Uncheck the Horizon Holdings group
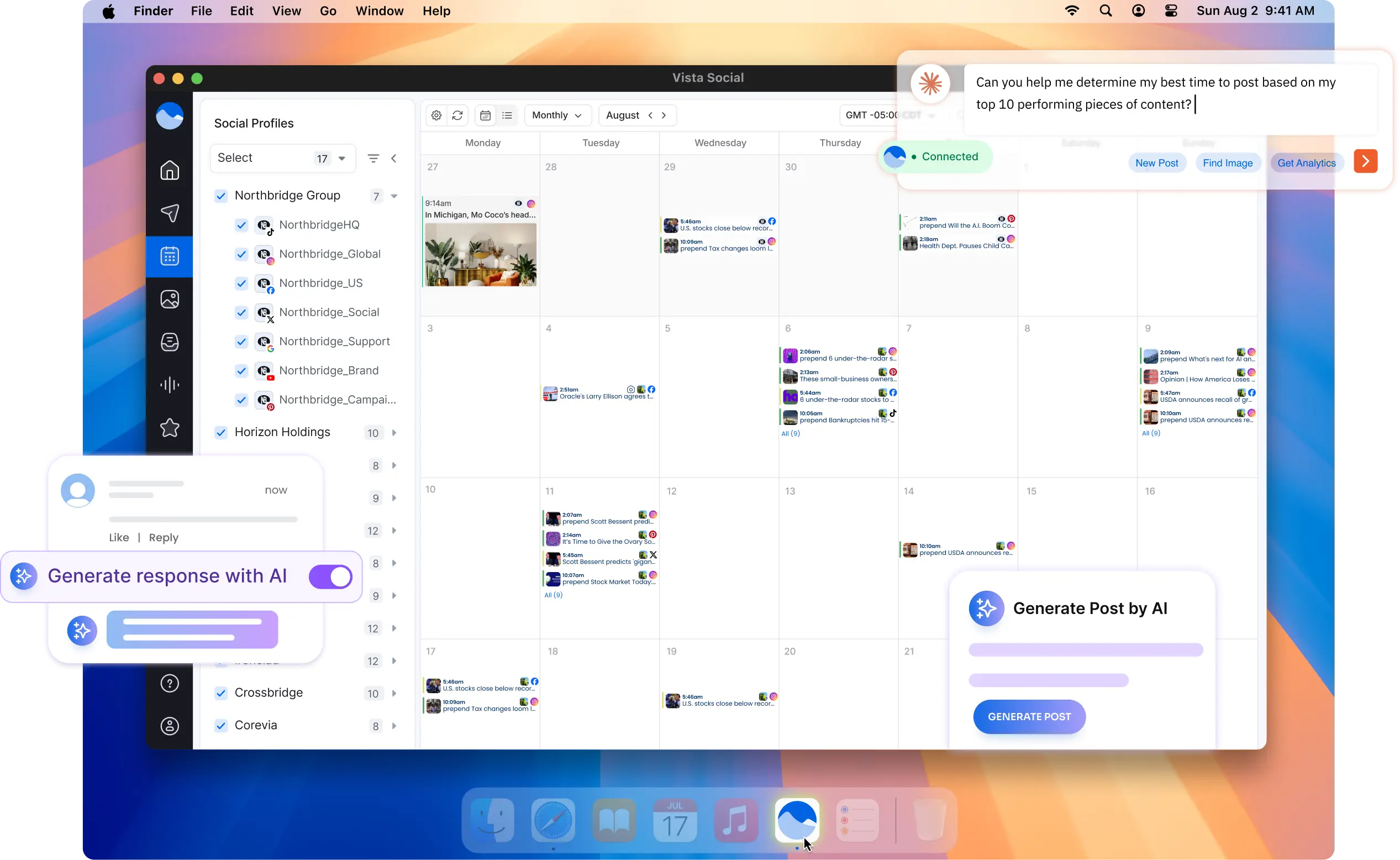 click(x=220, y=432)
